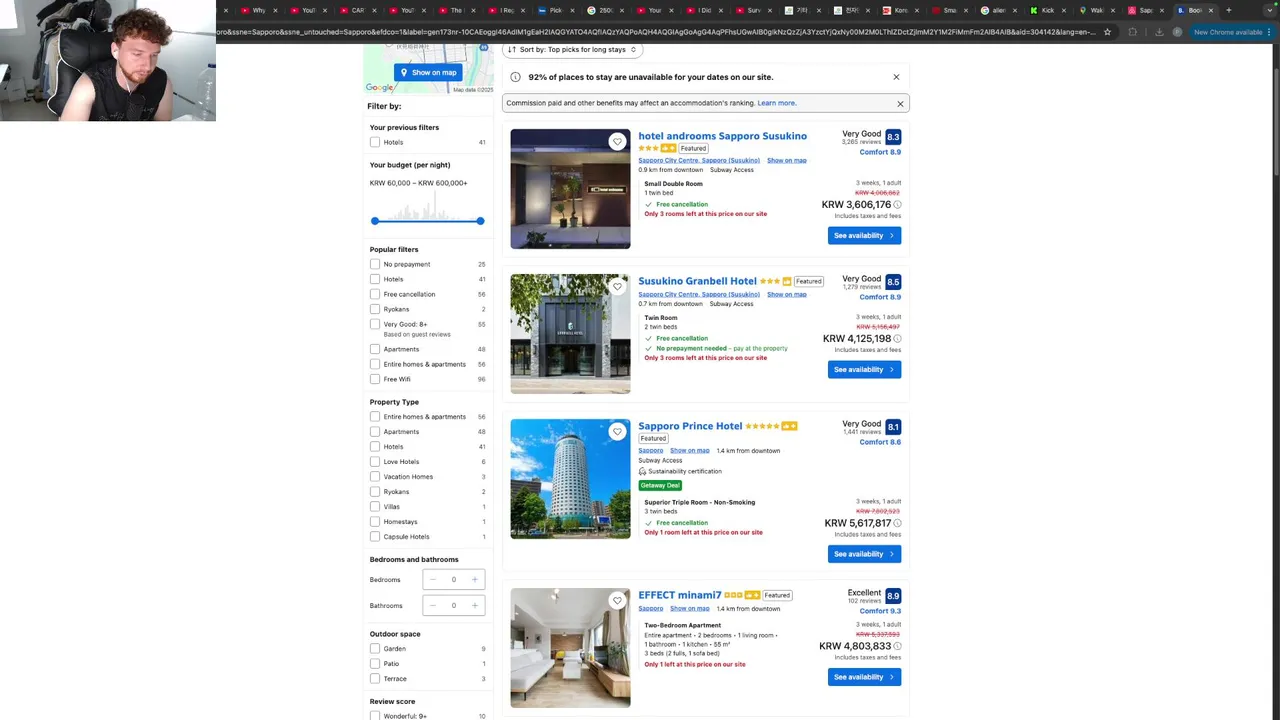Click 8.5 score badge for Granbell Hotel

coord(893,282)
